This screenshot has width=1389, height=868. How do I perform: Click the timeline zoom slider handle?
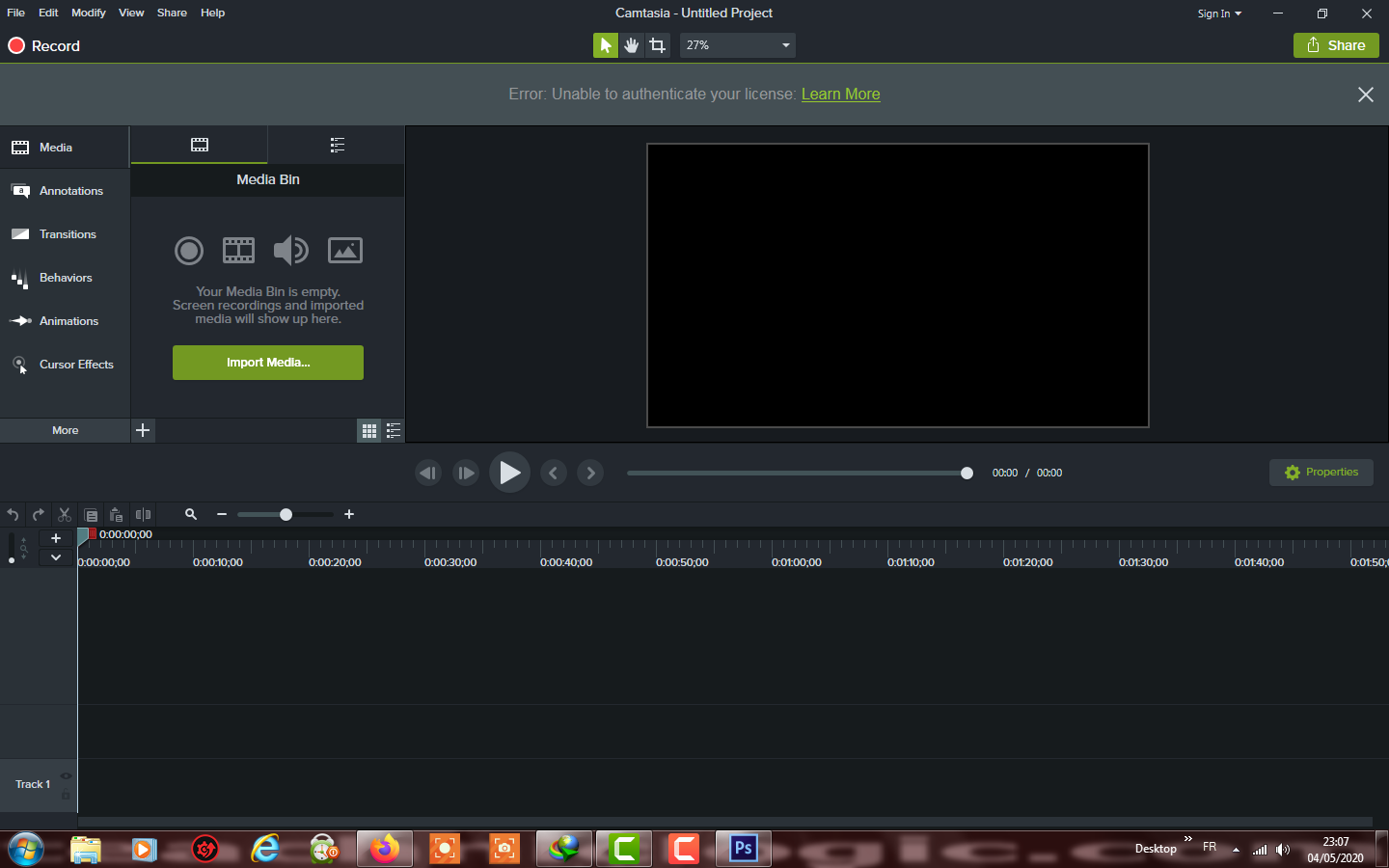[x=286, y=515]
